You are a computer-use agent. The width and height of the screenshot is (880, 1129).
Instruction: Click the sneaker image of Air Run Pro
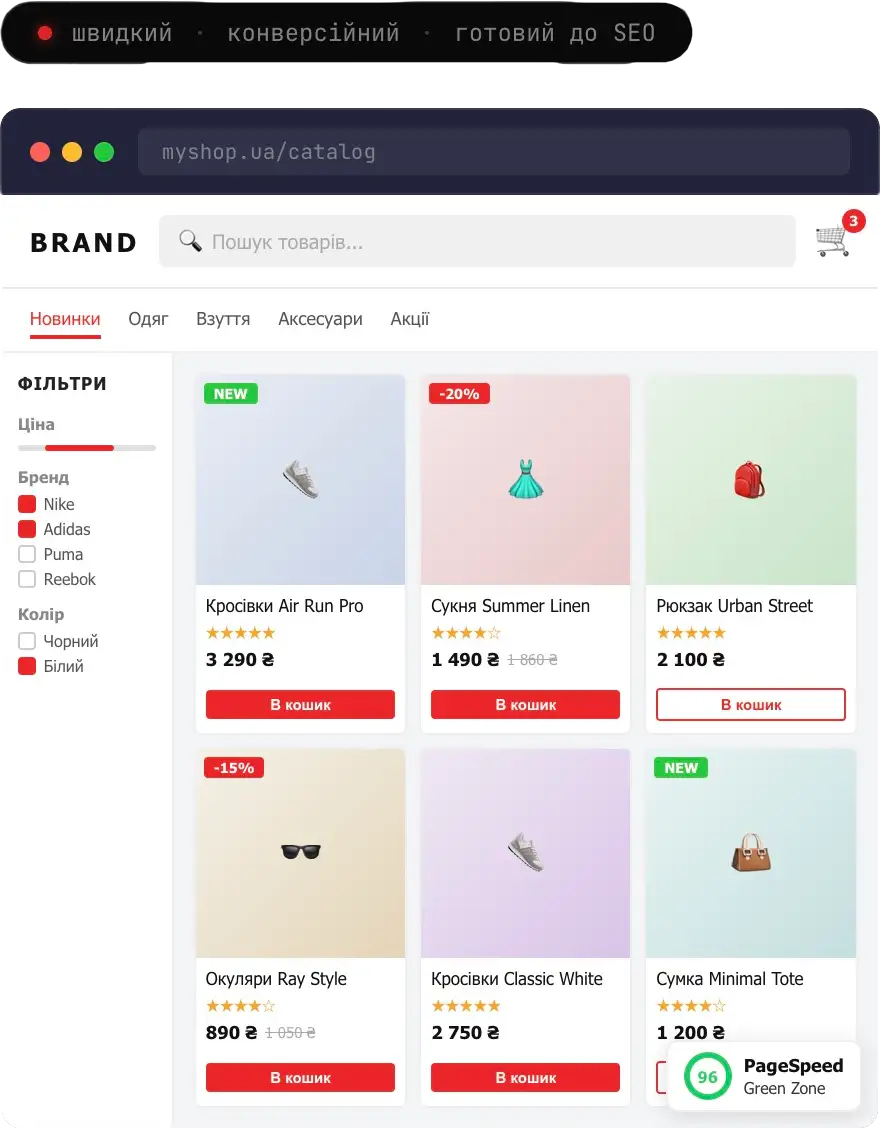click(x=301, y=480)
